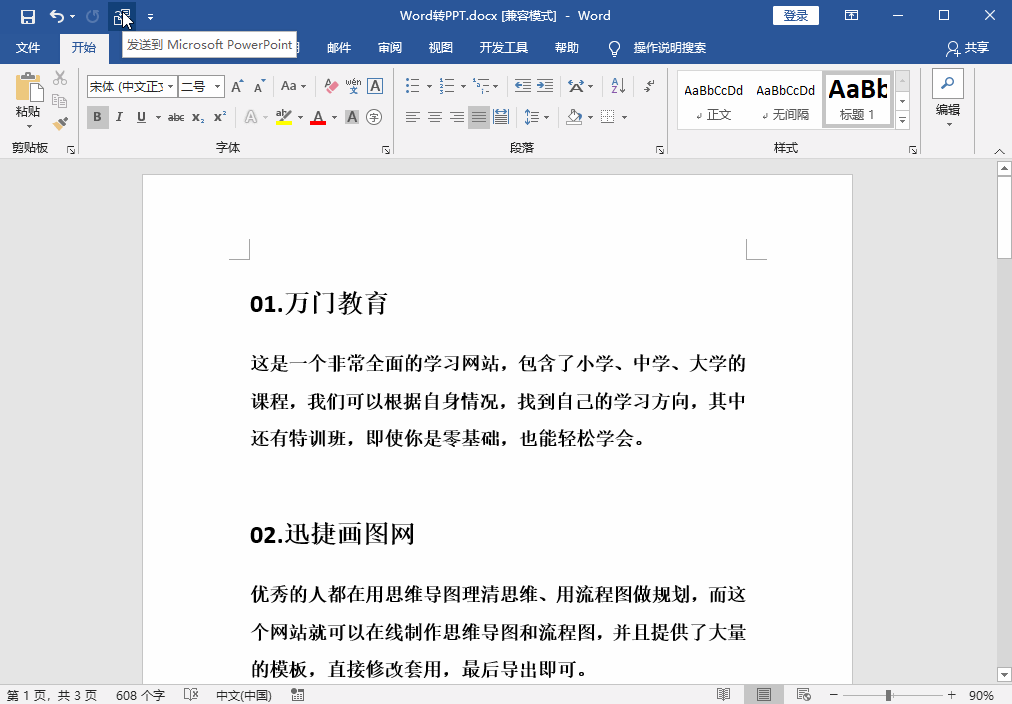The width and height of the screenshot is (1012, 704).
Task: Click the lightbulb Tell Me icon
Action: tap(614, 48)
